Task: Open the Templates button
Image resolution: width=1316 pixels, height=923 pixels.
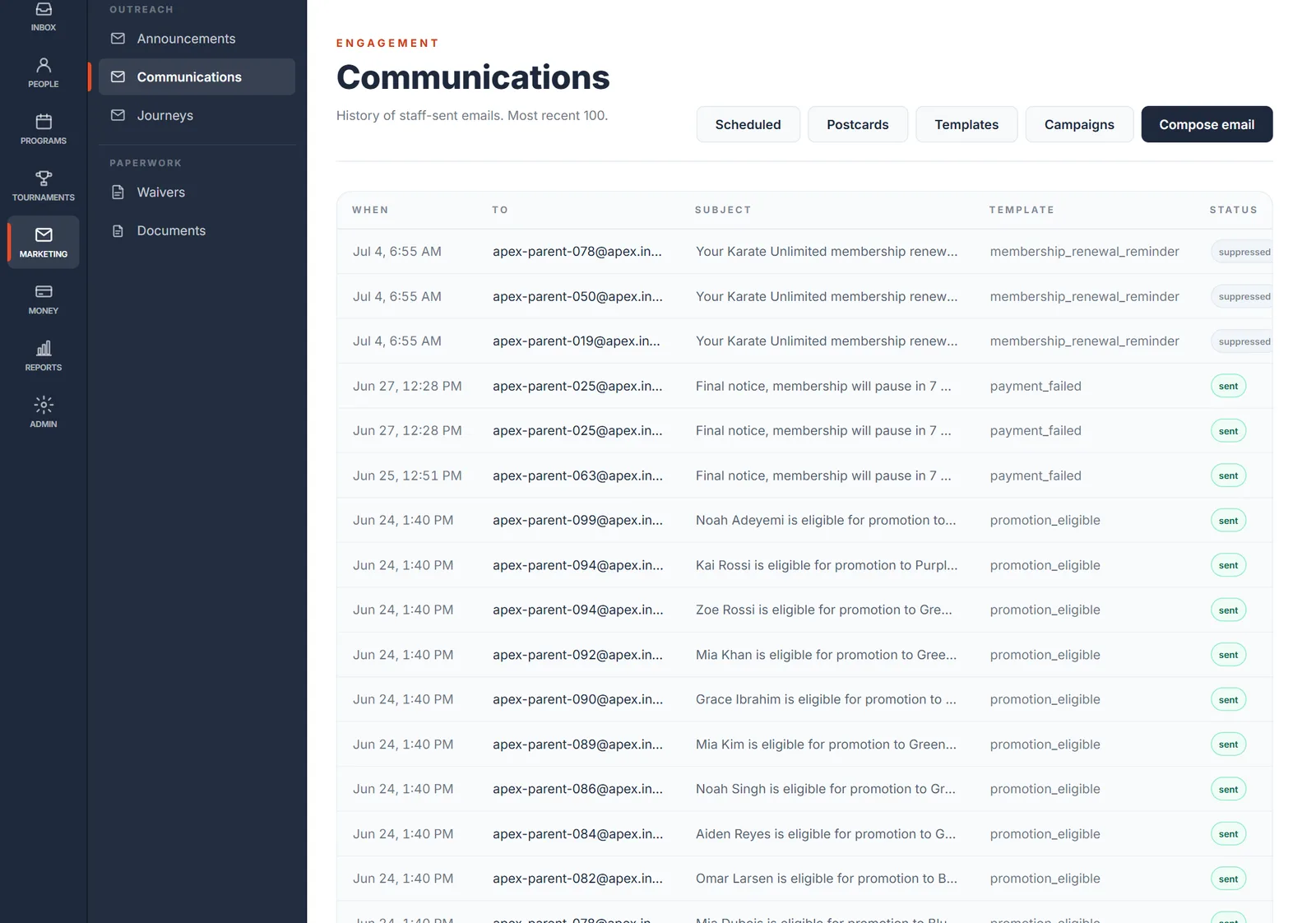Action: point(966,124)
